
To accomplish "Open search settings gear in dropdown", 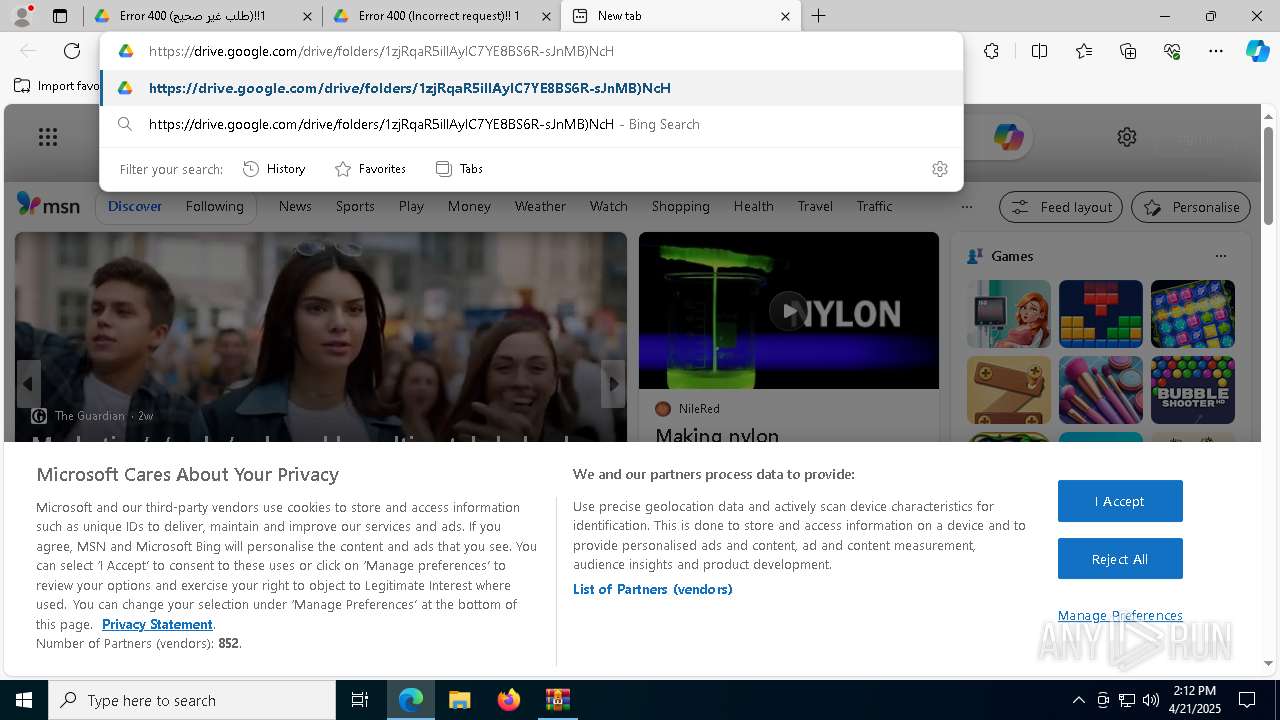I will [x=939, y=169].
